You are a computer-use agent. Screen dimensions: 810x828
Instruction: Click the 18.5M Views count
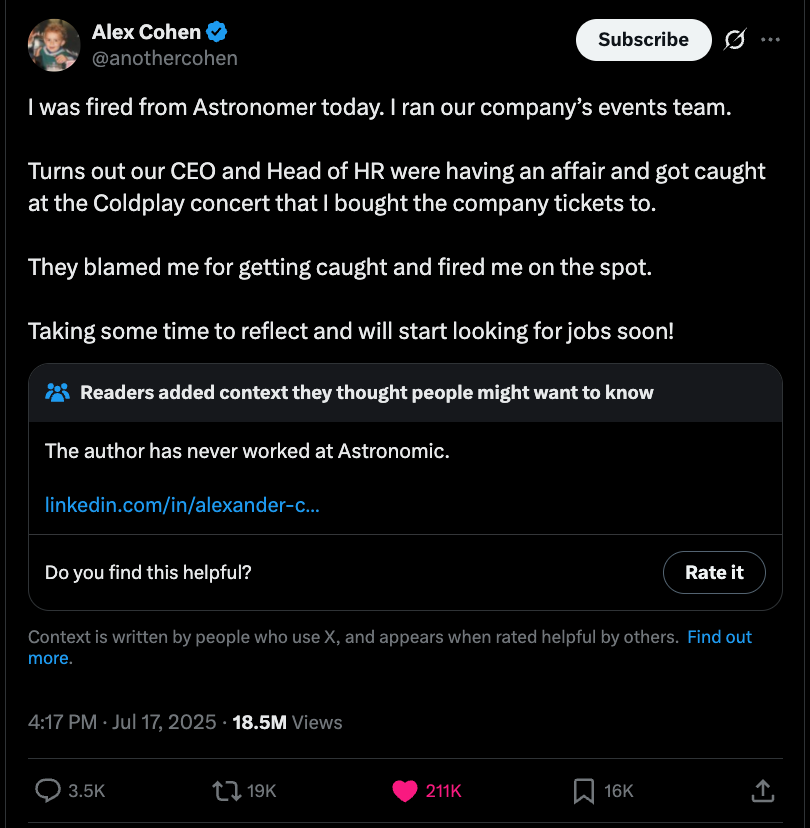(287, 722)
